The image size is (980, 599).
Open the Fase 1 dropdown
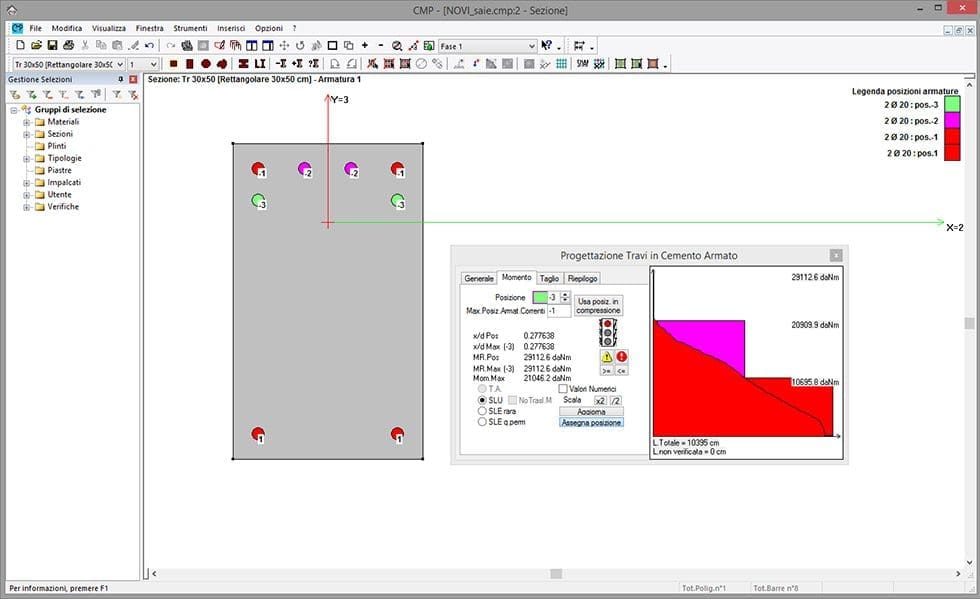[x=530, y=46]
